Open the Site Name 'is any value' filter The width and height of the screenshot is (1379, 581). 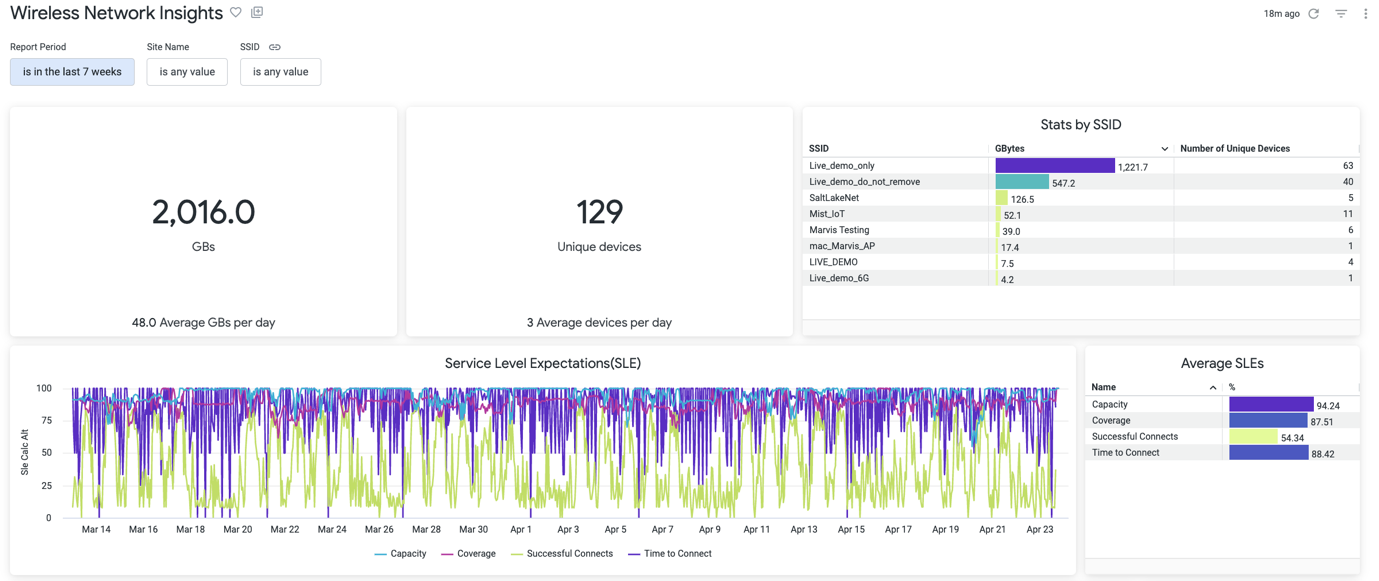click(x=187, y=72)
